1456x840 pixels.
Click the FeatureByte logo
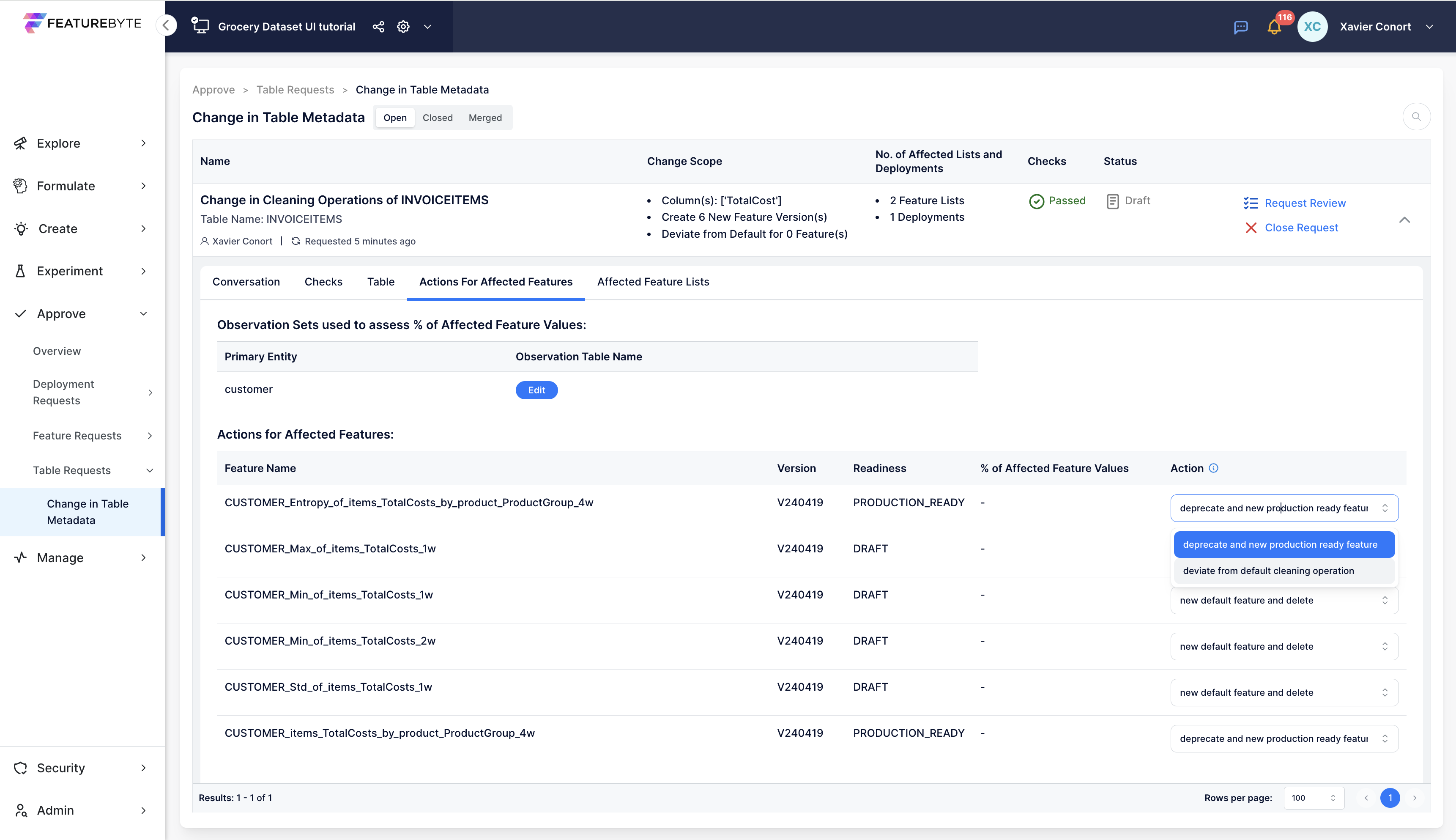[82, 23]
